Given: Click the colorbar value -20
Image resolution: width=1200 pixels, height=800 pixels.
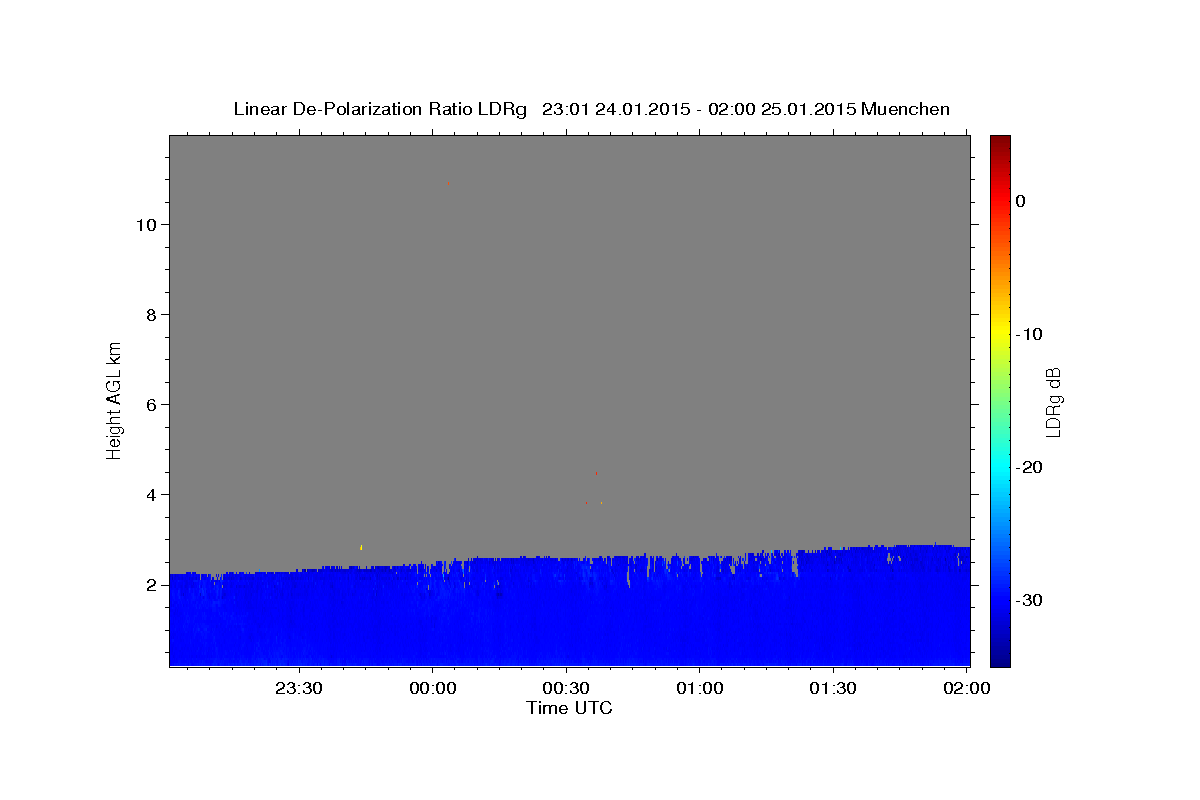Looking at the screenshot, I should [1029, 467].
